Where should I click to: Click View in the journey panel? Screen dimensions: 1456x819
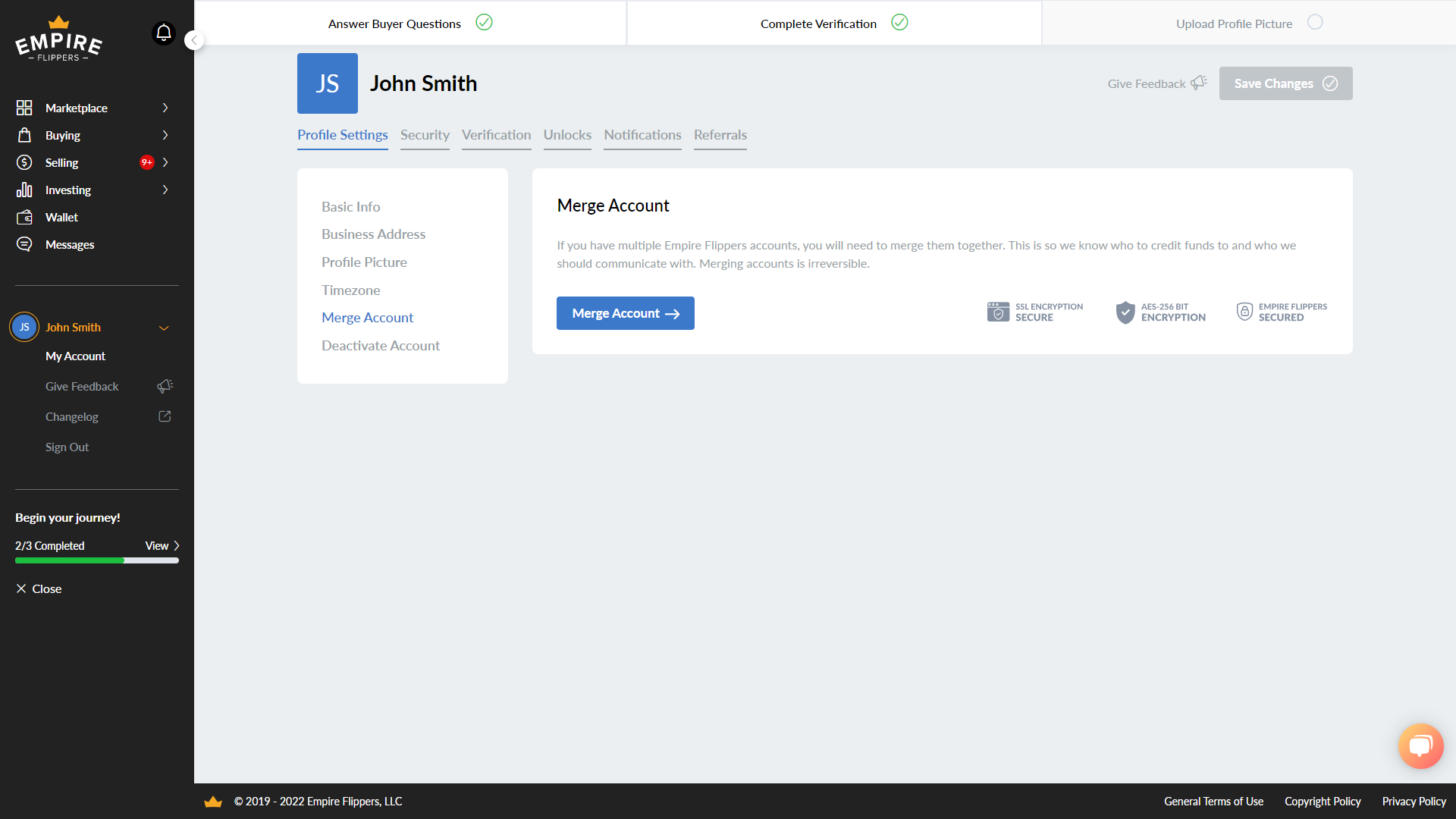pyautogui.click(x=157, y=545)
